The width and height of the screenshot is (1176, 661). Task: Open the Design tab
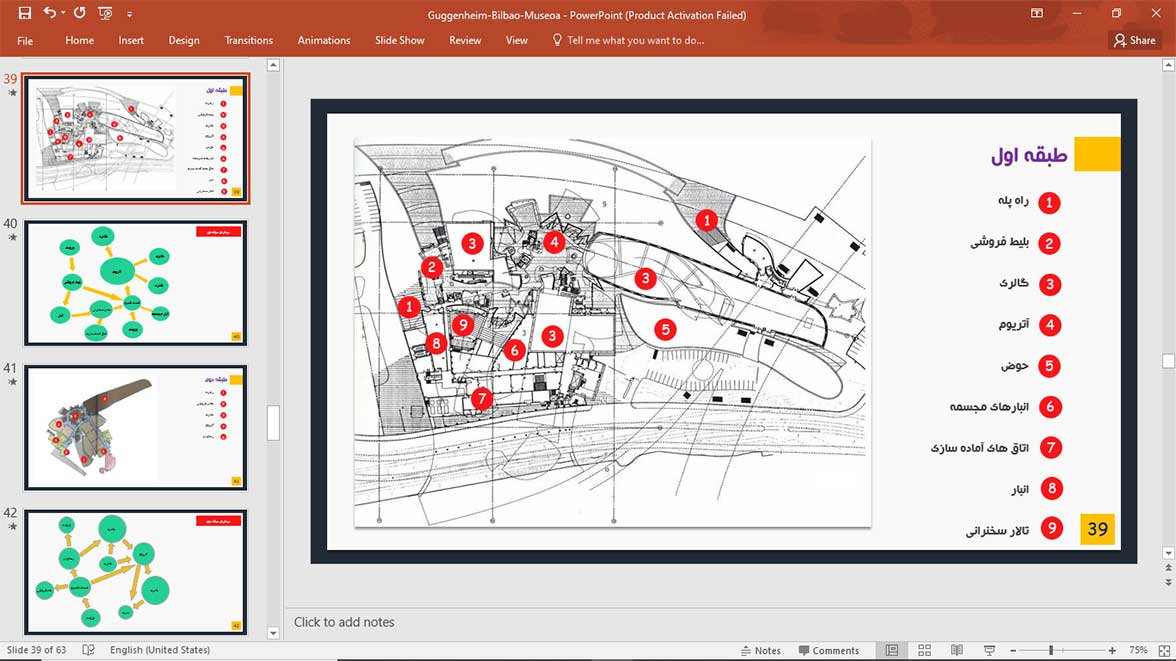click(184, 41)
